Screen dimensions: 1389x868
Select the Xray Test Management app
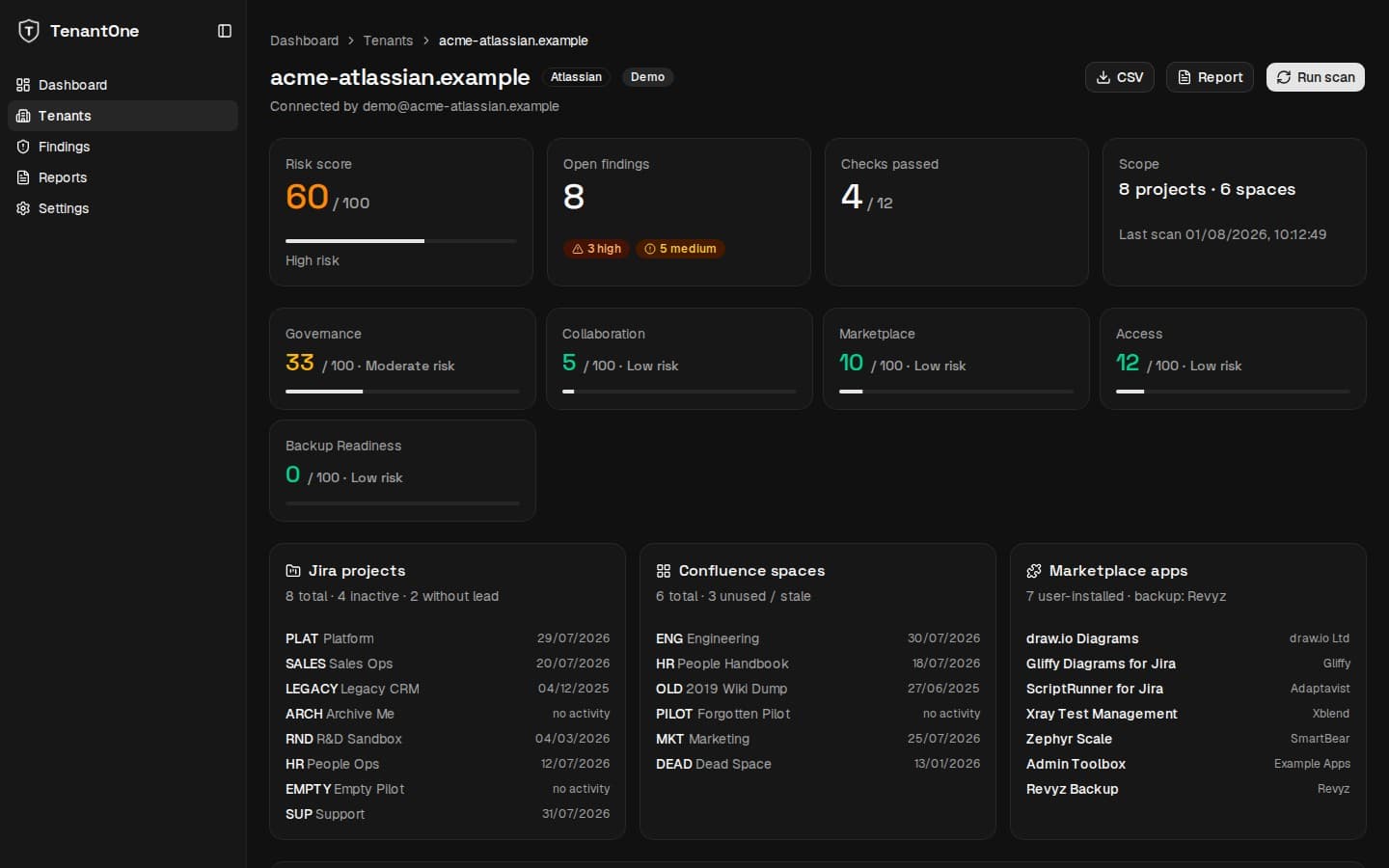click(x=1188, y=714)
